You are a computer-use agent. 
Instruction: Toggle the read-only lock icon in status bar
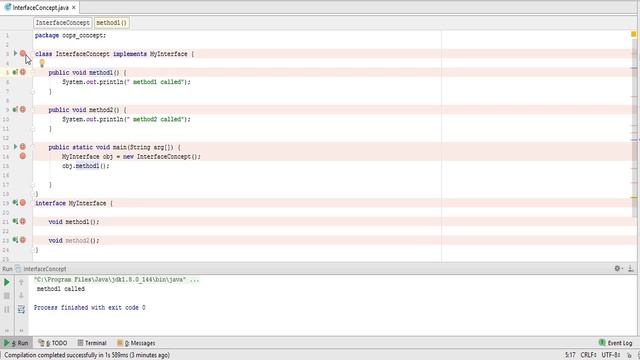click(629, 355)
